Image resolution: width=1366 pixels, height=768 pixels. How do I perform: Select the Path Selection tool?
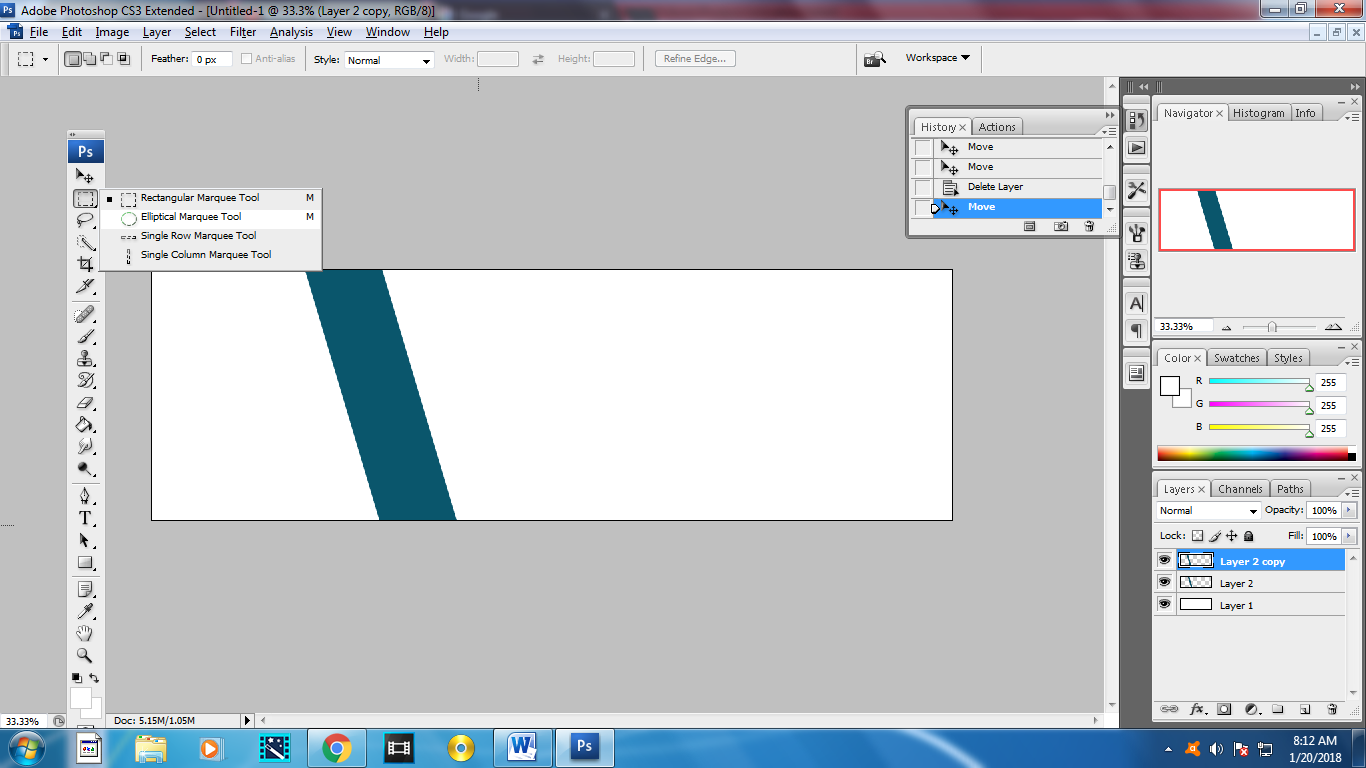(x=85, y=540)
